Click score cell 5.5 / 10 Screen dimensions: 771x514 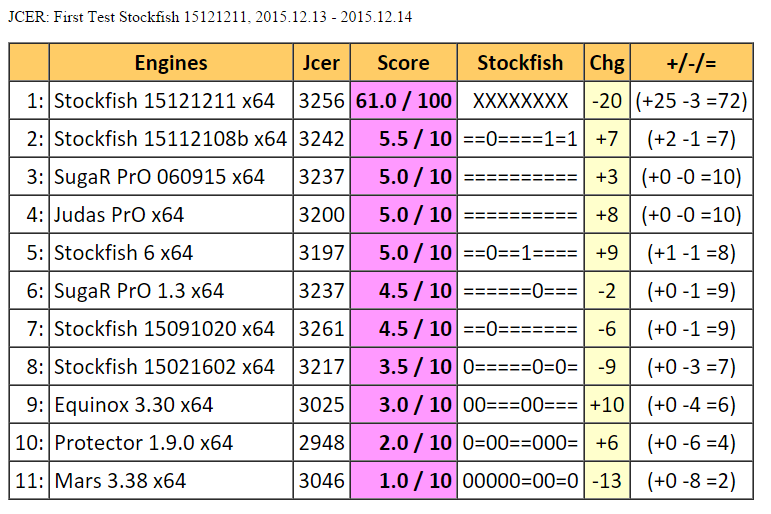pos(404,139)
